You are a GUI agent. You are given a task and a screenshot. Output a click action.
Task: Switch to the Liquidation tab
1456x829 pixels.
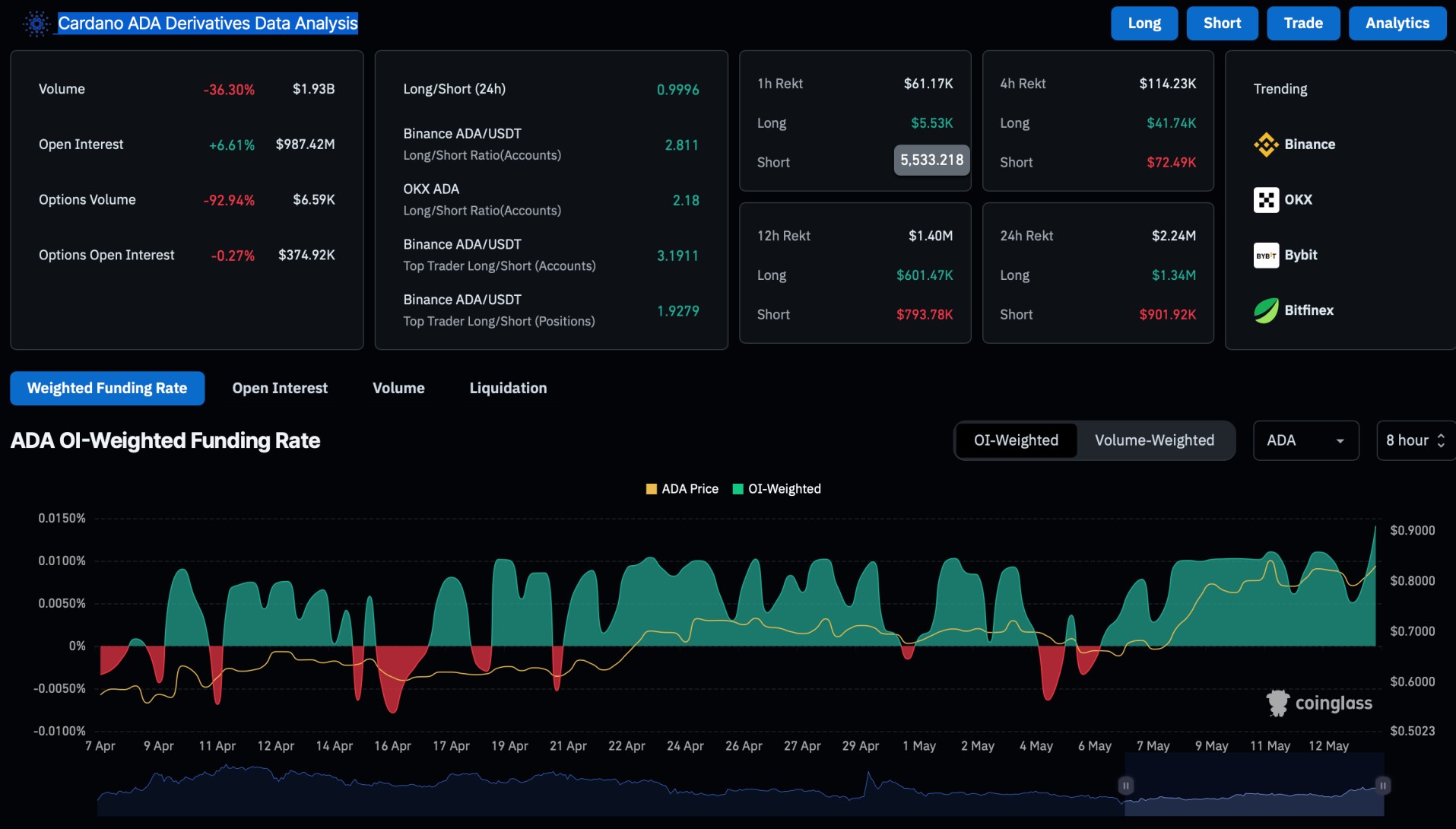click(x=508, y=388)
